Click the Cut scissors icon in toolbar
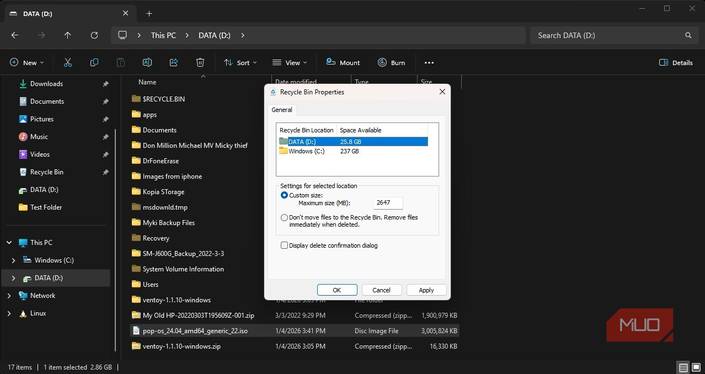 click(x=68, y=63)
